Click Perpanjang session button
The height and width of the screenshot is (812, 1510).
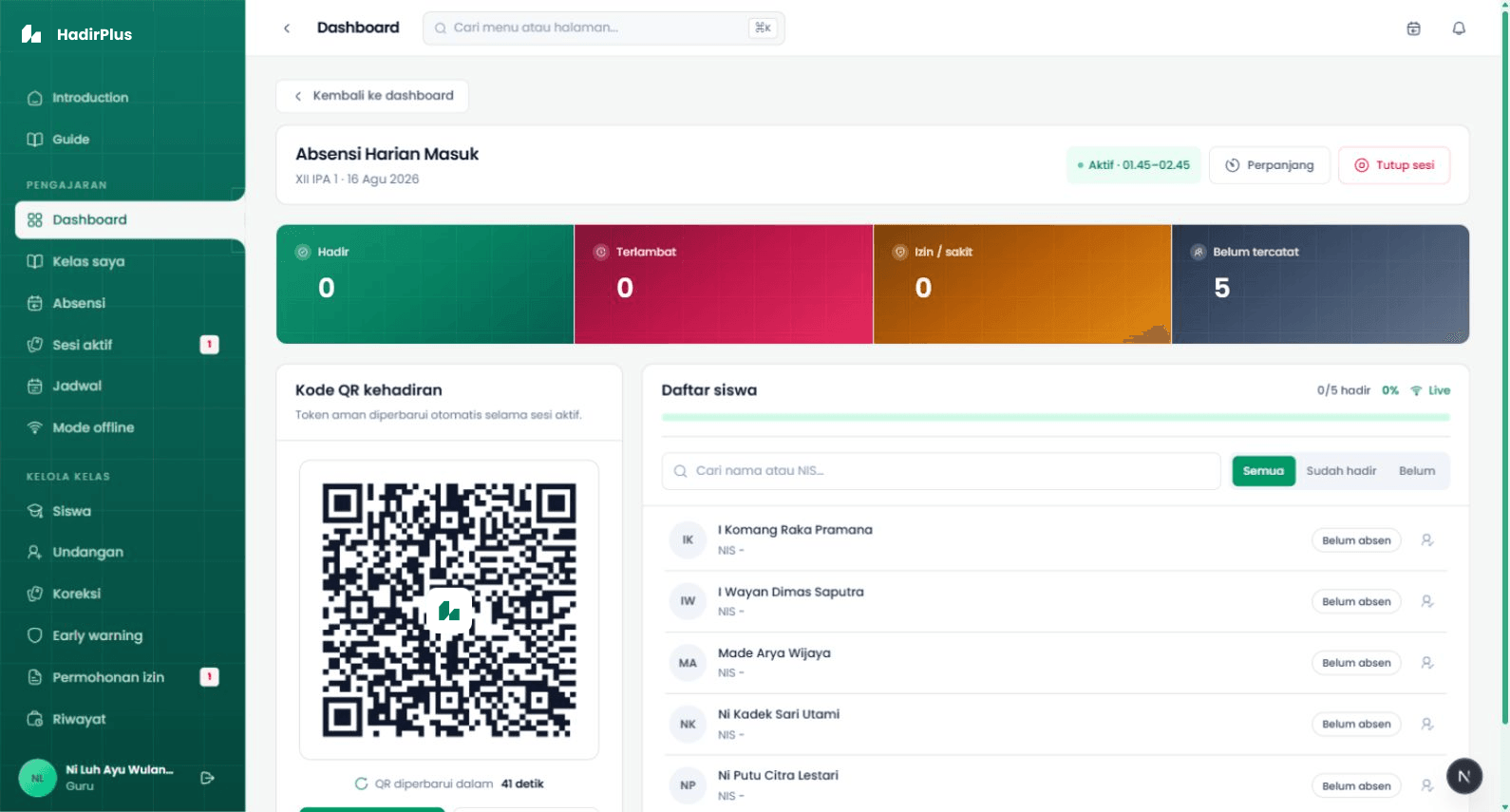click(1269, 165)
